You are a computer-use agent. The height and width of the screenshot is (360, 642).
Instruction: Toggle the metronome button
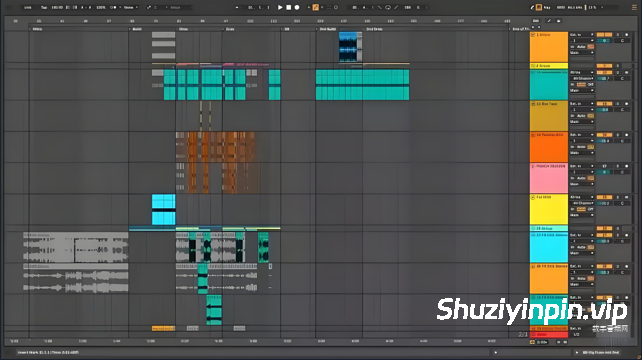click(113, 7)
